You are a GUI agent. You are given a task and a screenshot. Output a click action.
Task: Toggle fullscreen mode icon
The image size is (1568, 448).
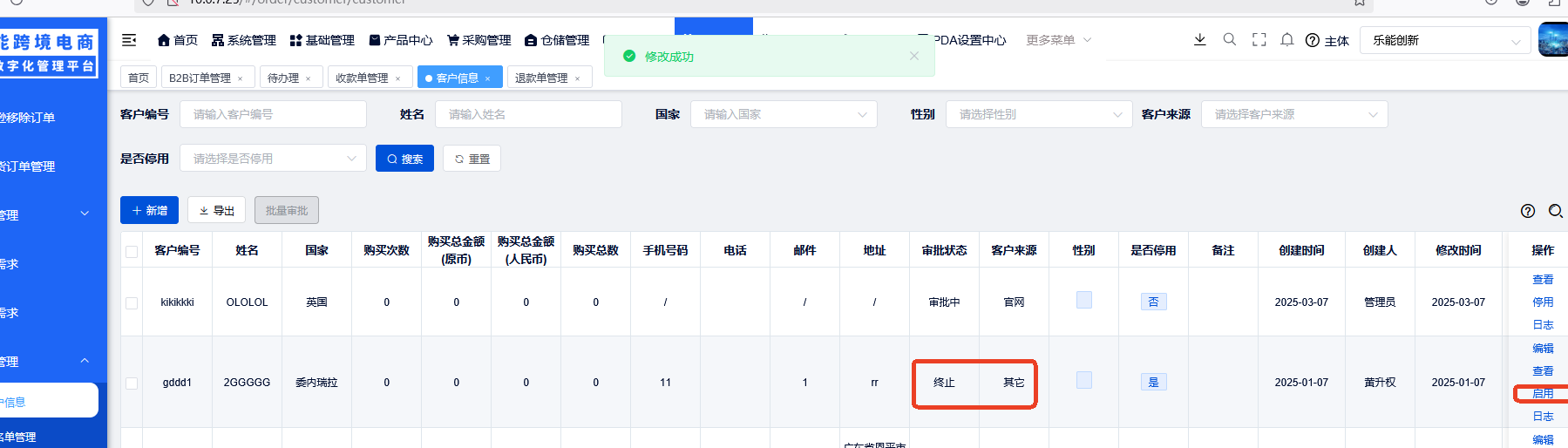tap(1259, 39)
